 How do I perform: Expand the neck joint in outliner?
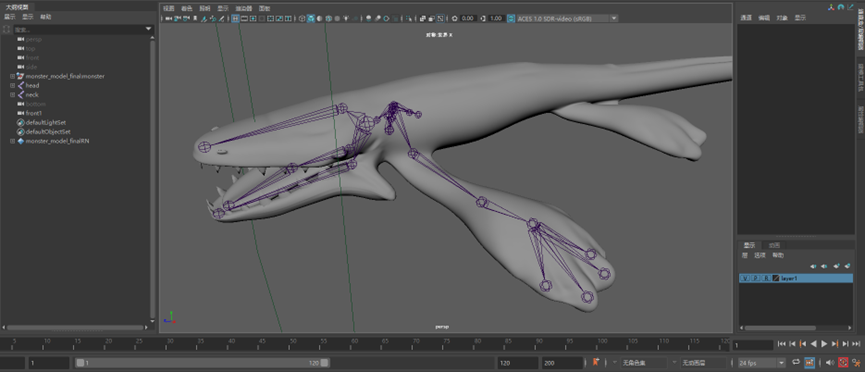click(13, 95)
